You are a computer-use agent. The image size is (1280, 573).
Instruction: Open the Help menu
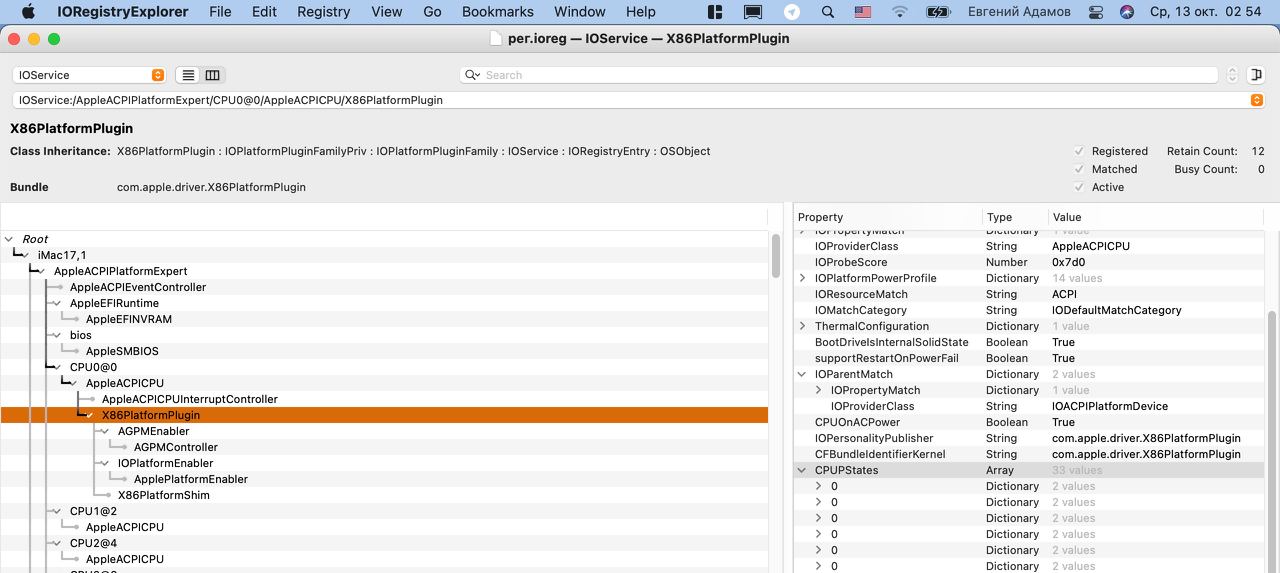pos(641,12)
